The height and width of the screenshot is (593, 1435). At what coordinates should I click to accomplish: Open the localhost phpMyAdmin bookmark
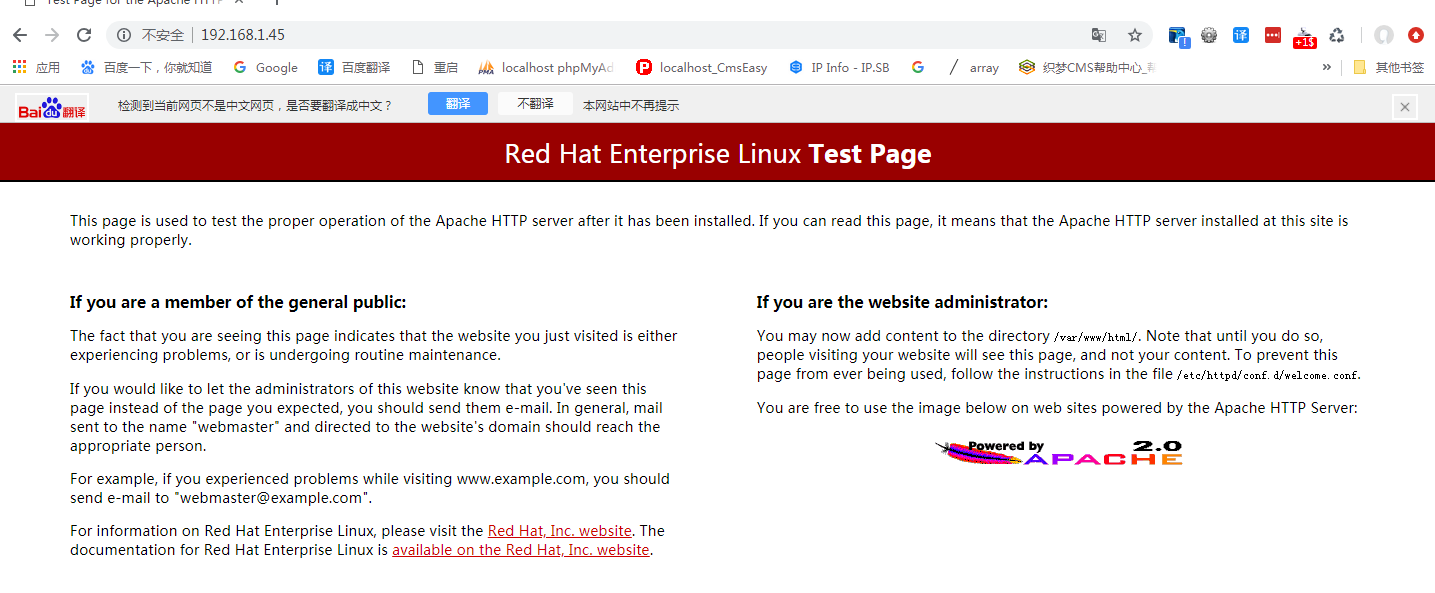546,68
